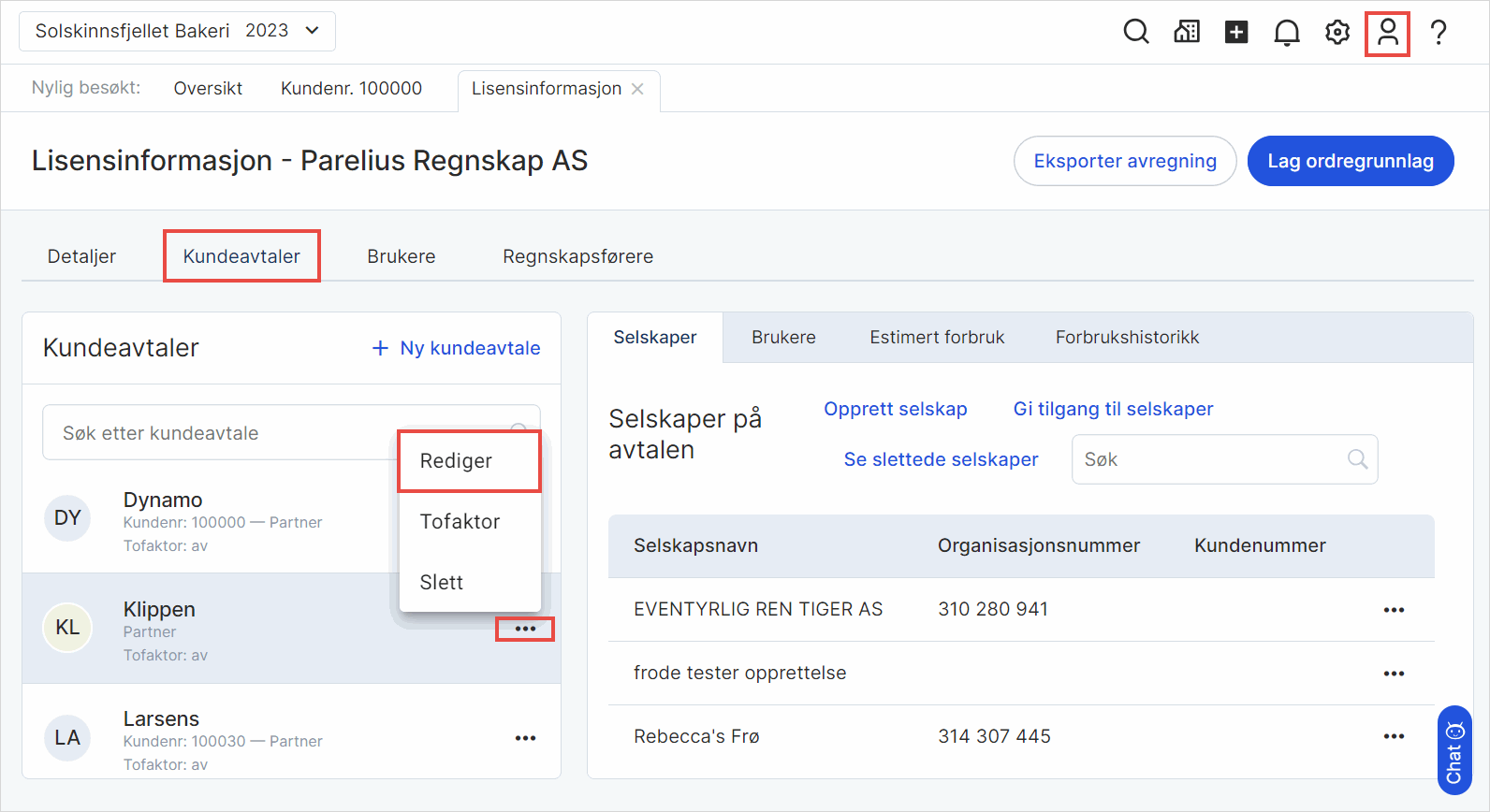
Task: Close the Lisensinformasjon tab
Action: click(x=637, y=89)
